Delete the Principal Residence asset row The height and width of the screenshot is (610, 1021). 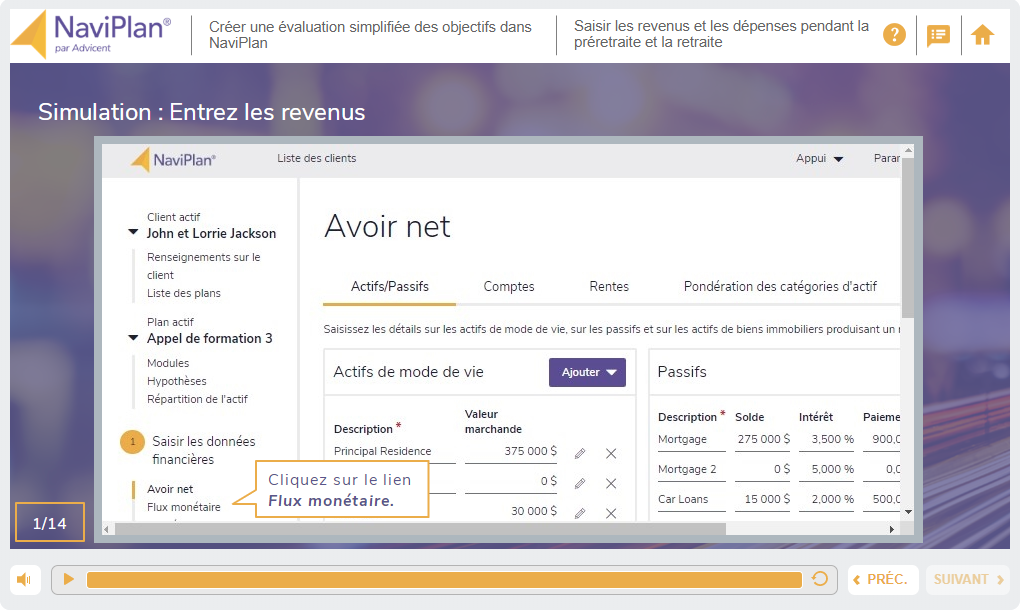coord(611,453)
